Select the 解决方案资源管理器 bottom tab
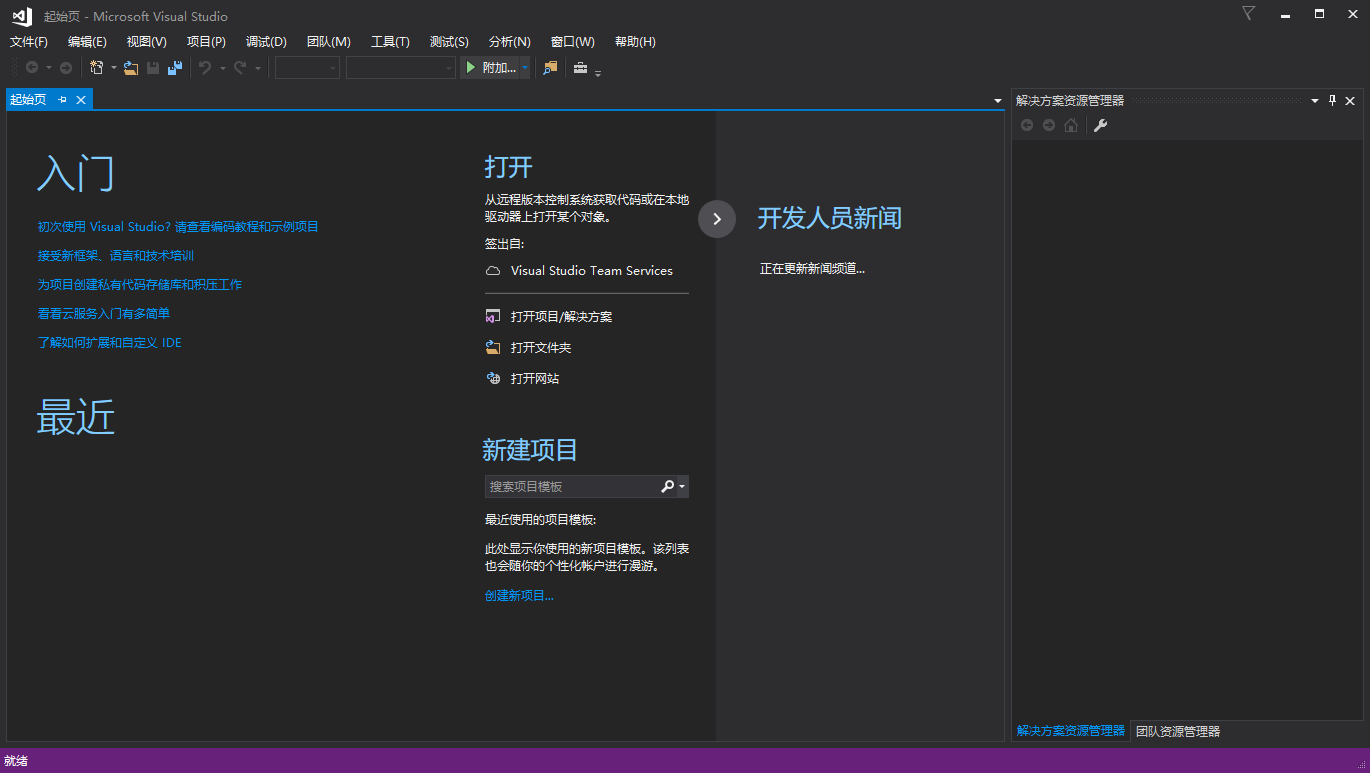Viewport: 1370px width, 773px height. click(x=1070, y=731)
